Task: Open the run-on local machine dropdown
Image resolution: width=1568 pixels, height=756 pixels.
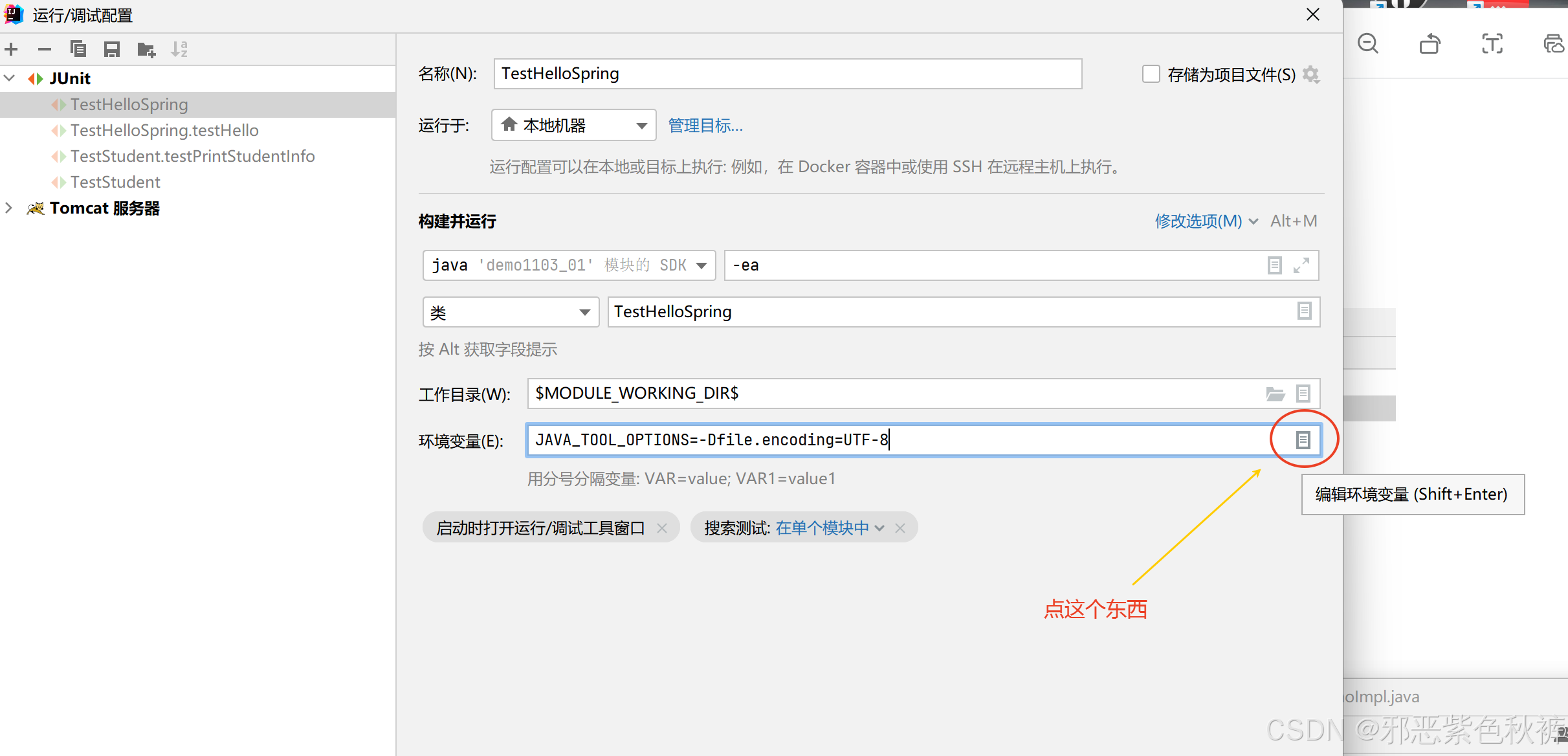Action: pyautogui.click(x=573, y=125)
